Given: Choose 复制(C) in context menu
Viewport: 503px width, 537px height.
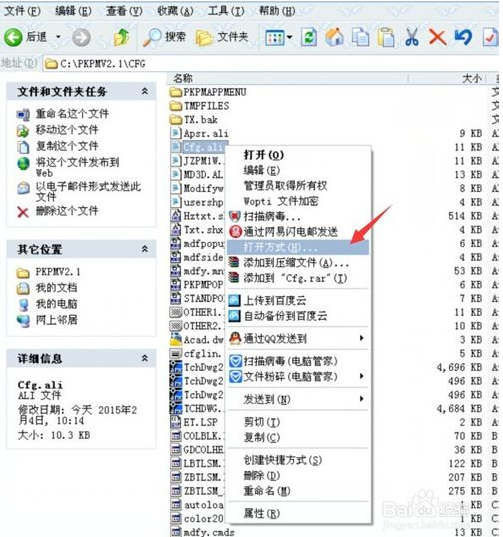Looking at the screenshot, I should coord(298,437).
